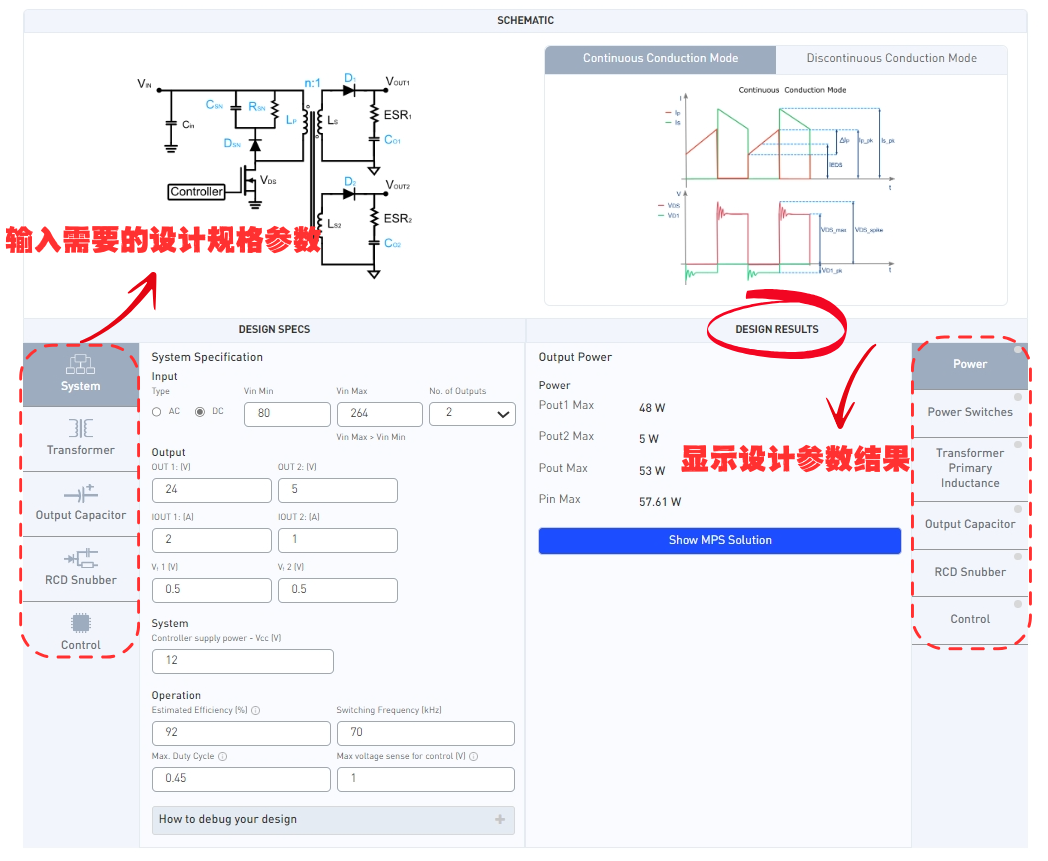Click the flyback schematic diagram
The height and width of the screenshot is (861, 1048).
275,175
